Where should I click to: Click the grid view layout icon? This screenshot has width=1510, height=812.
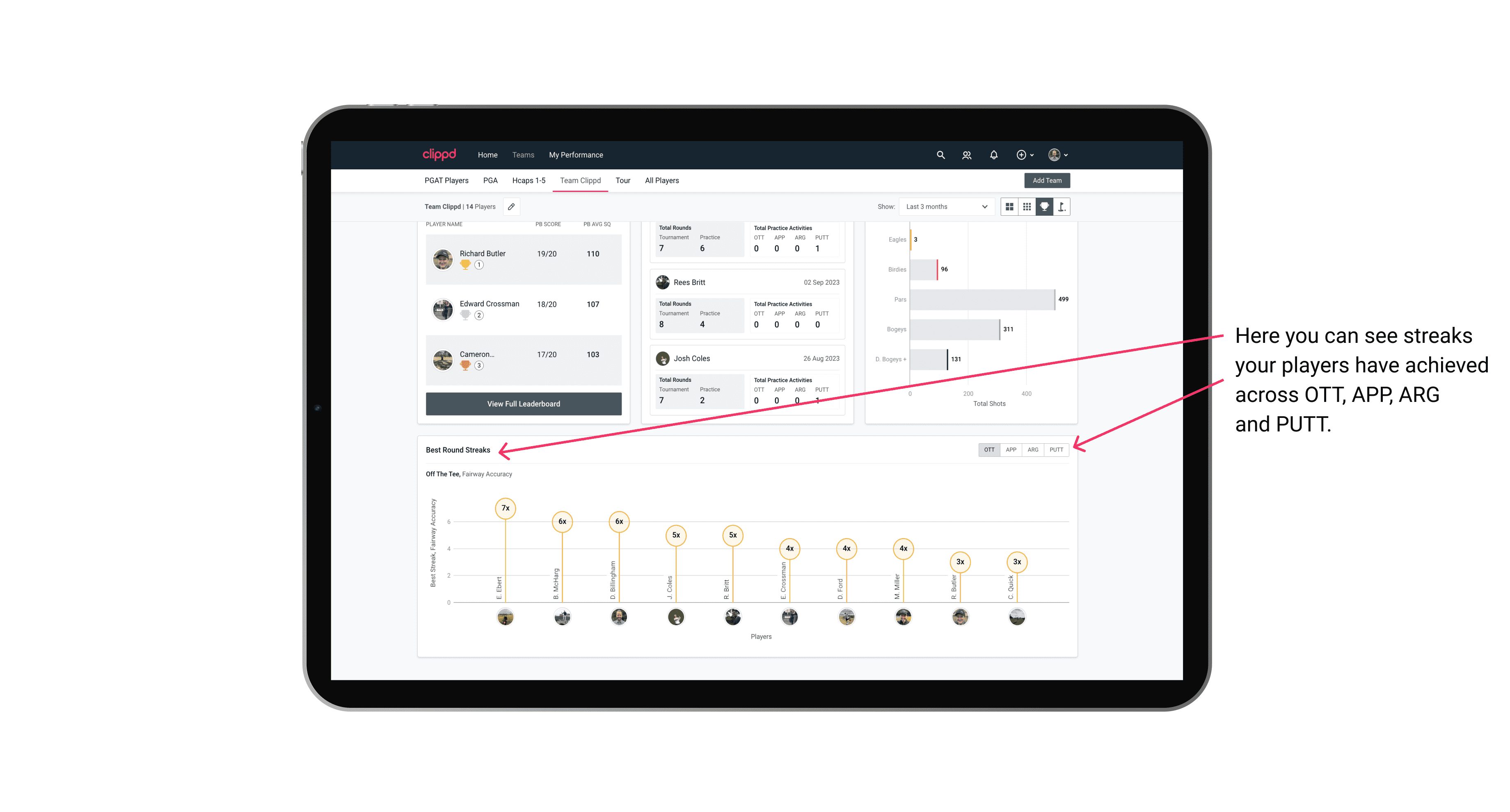coord(1010,207)
